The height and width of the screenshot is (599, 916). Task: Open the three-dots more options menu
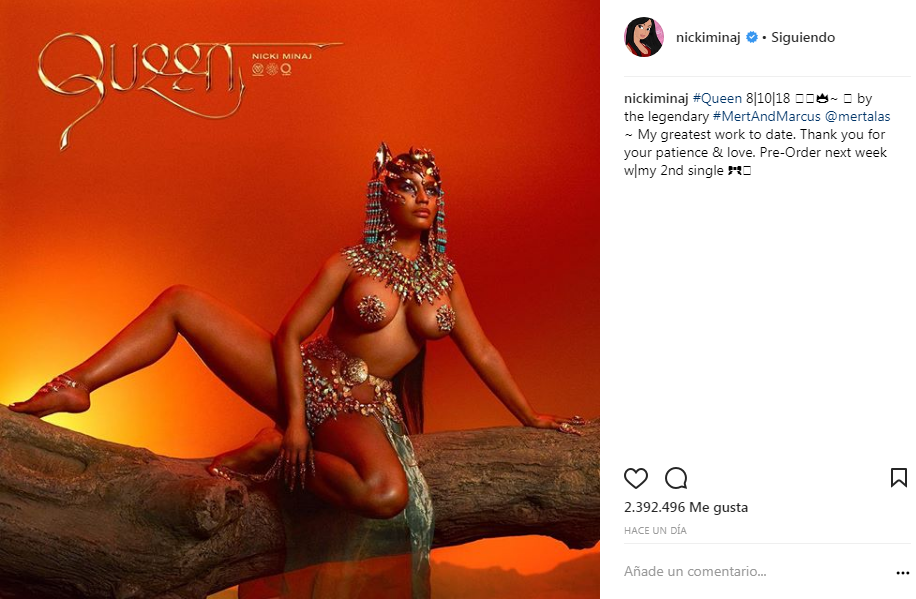[903, 573]
